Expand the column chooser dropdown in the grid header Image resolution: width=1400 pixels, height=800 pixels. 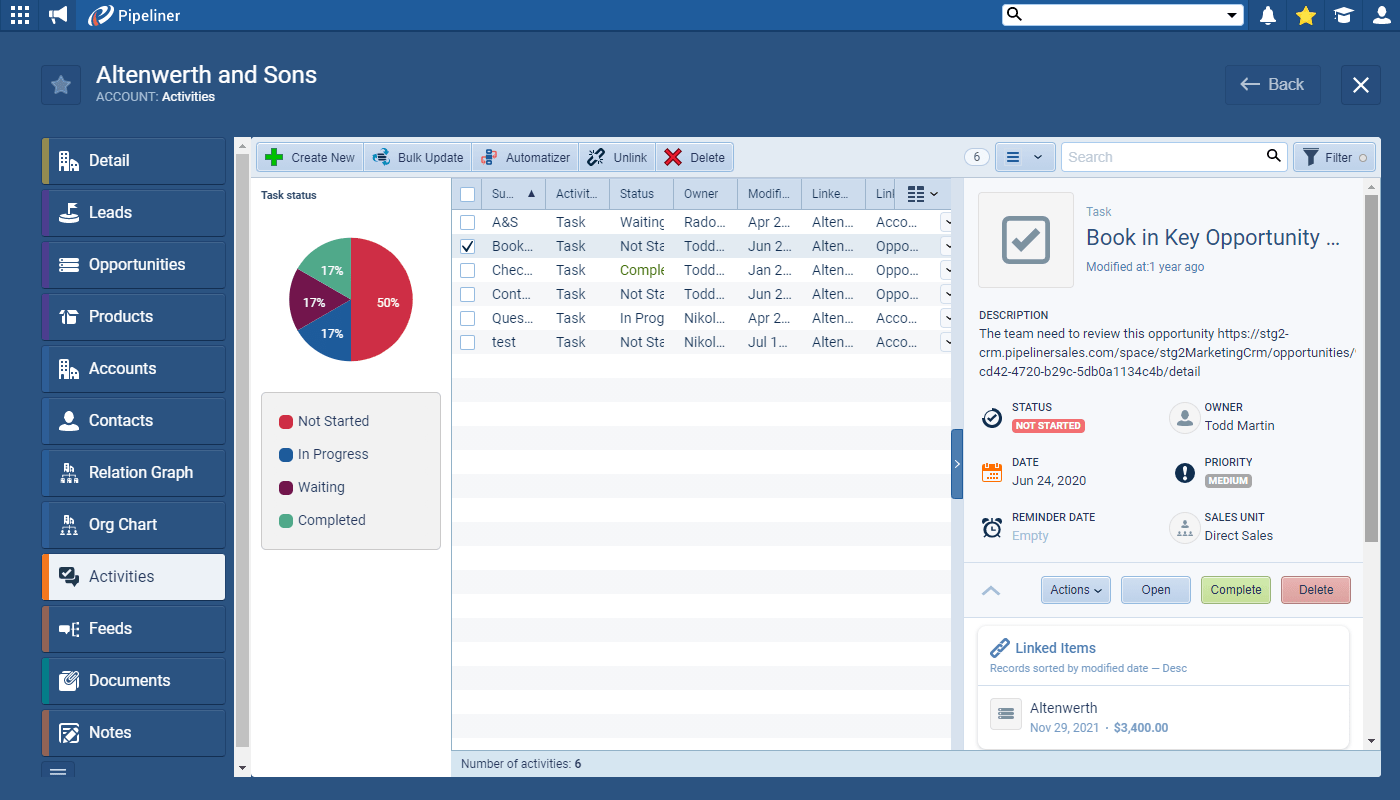pyautogui.click(x=920, y=193)
